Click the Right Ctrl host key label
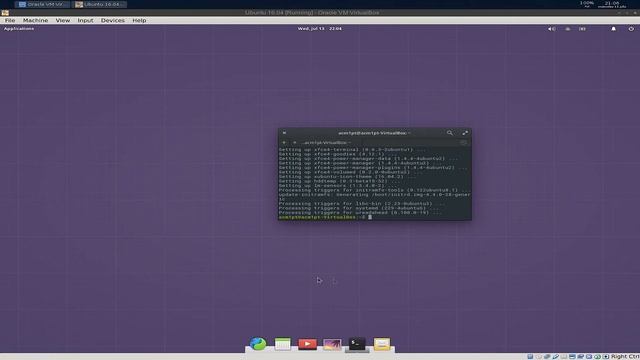Viewport: 640px width, 360px height. [625, 356]
